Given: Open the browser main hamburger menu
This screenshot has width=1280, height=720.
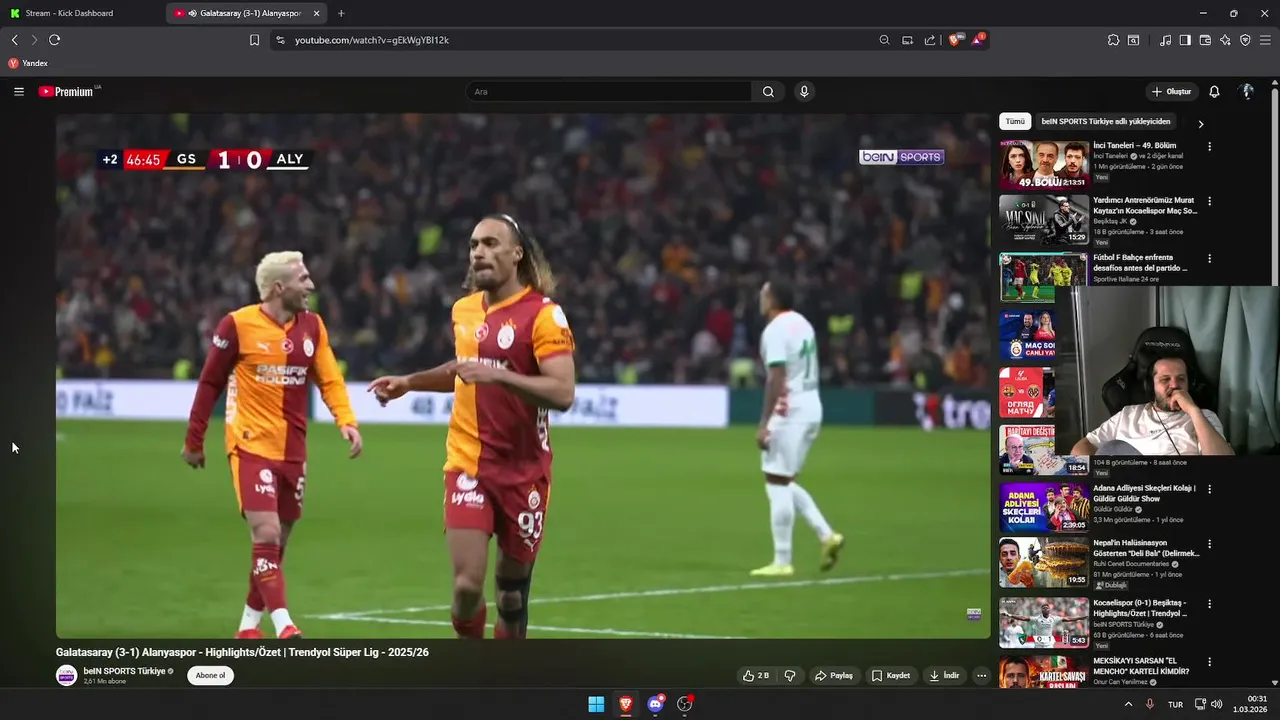Looking at the screenshot, I should click(x=1265, y=40).
